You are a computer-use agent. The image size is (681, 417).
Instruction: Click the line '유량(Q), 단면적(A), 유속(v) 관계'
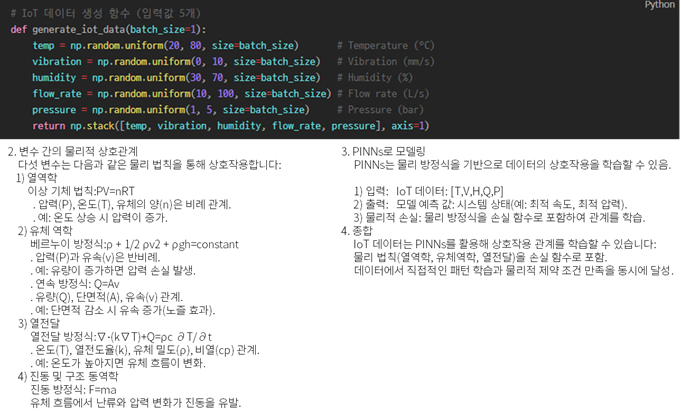coord(106,297)
